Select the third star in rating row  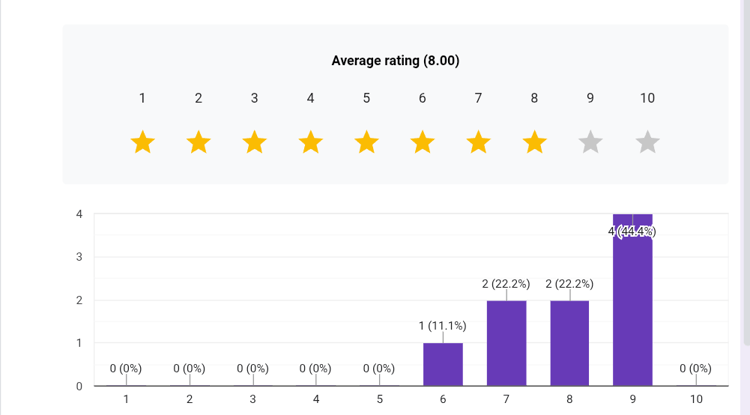(x=255, y=143)
